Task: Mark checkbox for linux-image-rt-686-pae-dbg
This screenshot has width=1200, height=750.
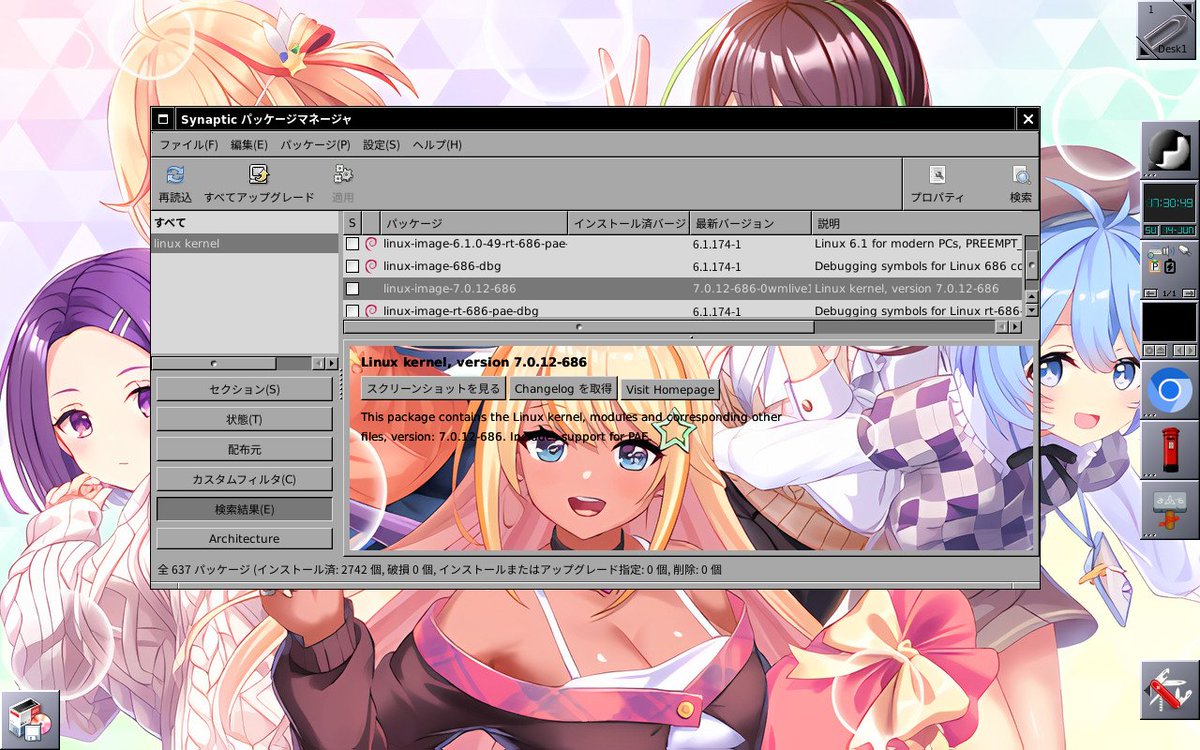Action: click(x=352, y=311)
